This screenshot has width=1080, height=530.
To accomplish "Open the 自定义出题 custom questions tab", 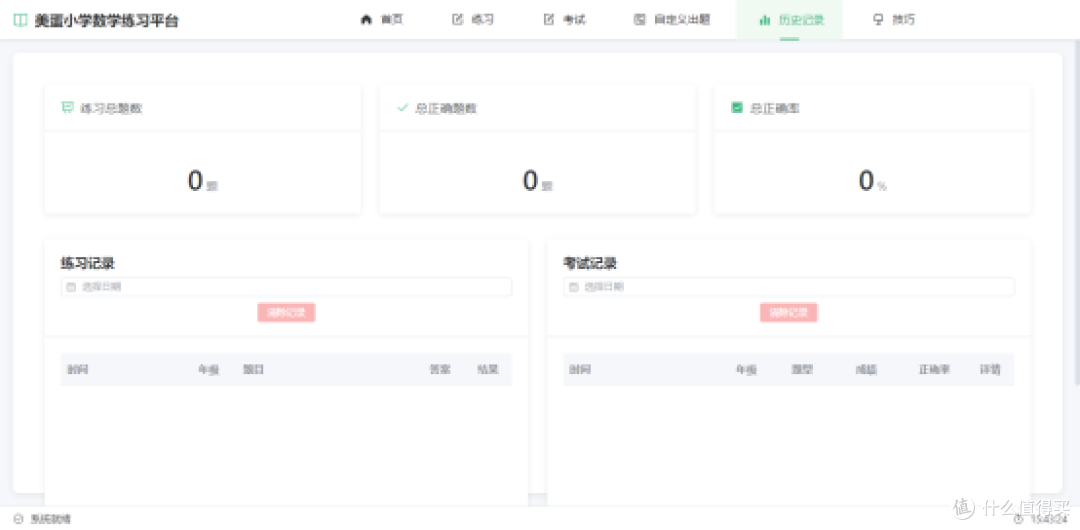I will [672, 19].
